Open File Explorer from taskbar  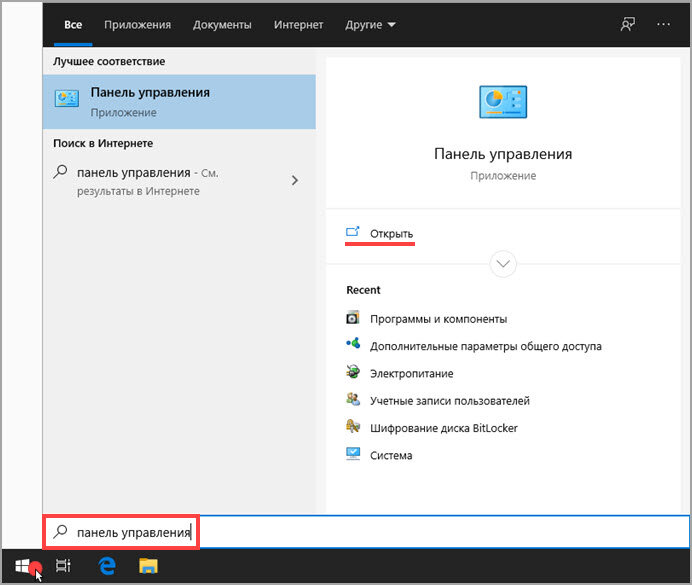[148, 566]
